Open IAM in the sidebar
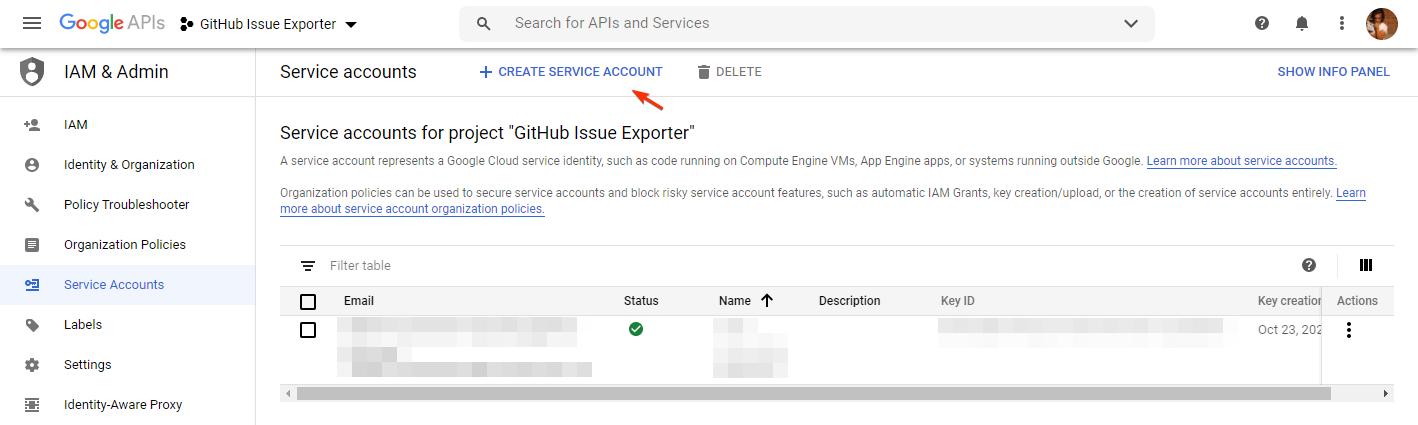The height and width of the screenshot is (425, 1418). click(x=127, y=125)
